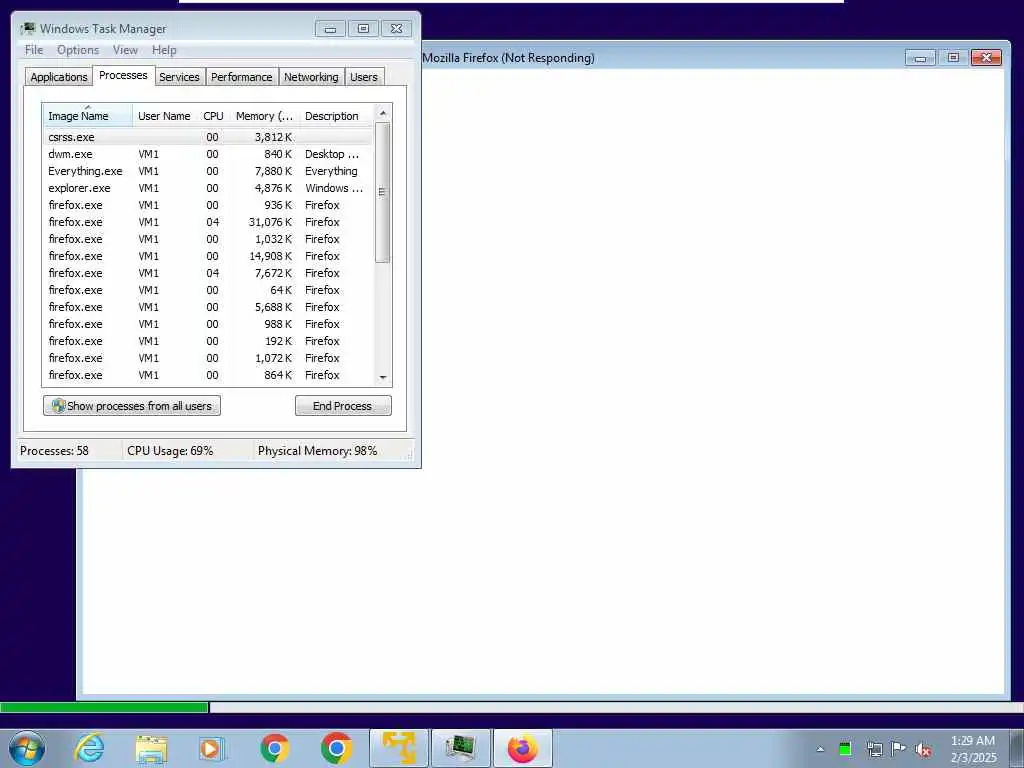Screen dimensions: 1024x768
Task: Open the Start menu orb
Action: click(x=27, y=748)
